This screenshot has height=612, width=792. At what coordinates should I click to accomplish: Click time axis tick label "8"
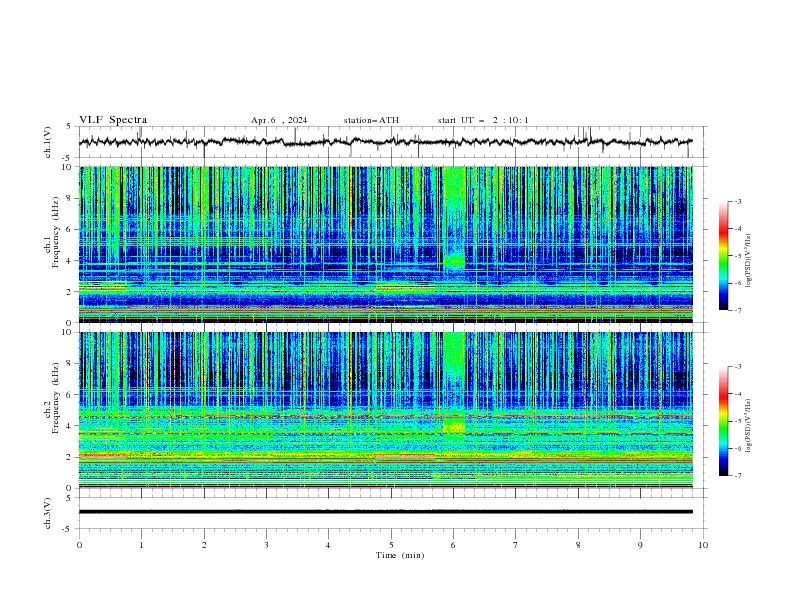click(578, 545)
